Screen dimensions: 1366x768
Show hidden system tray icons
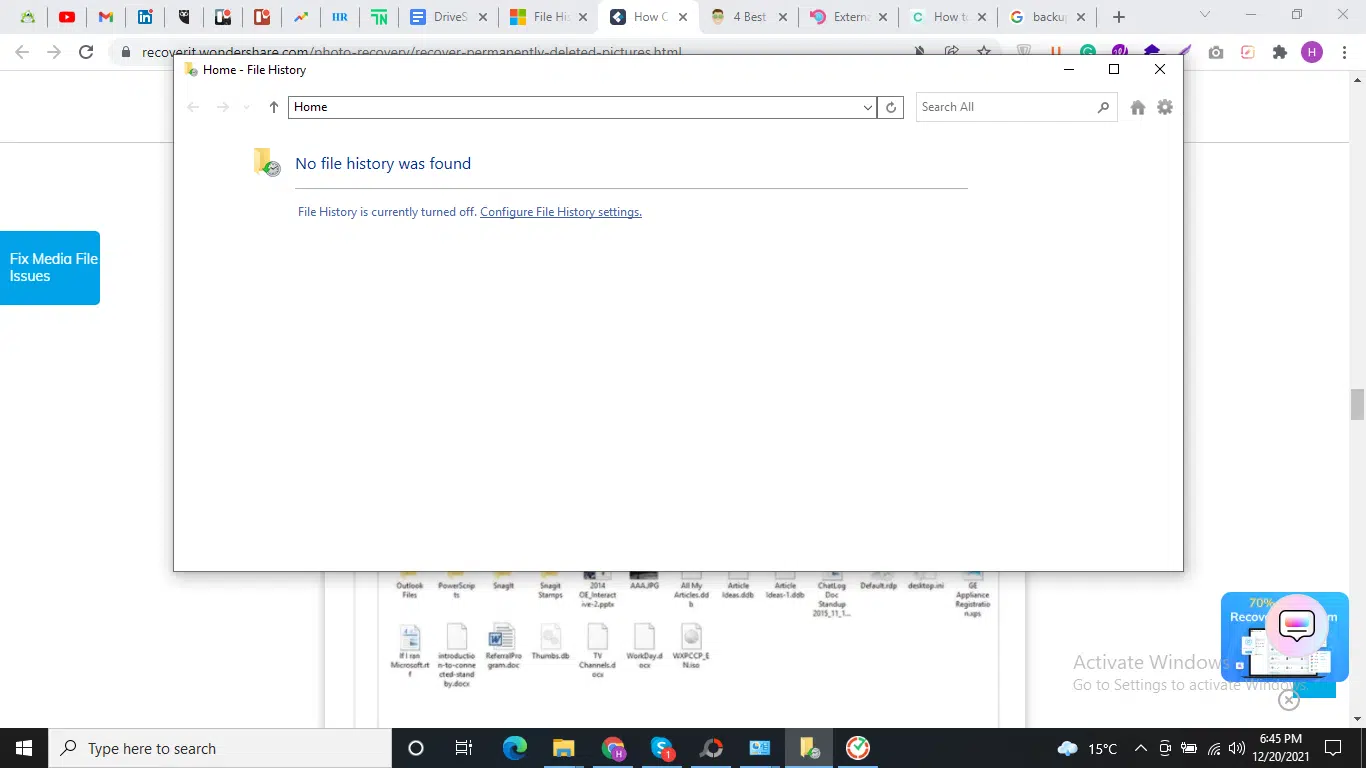tap(1140, 748)
